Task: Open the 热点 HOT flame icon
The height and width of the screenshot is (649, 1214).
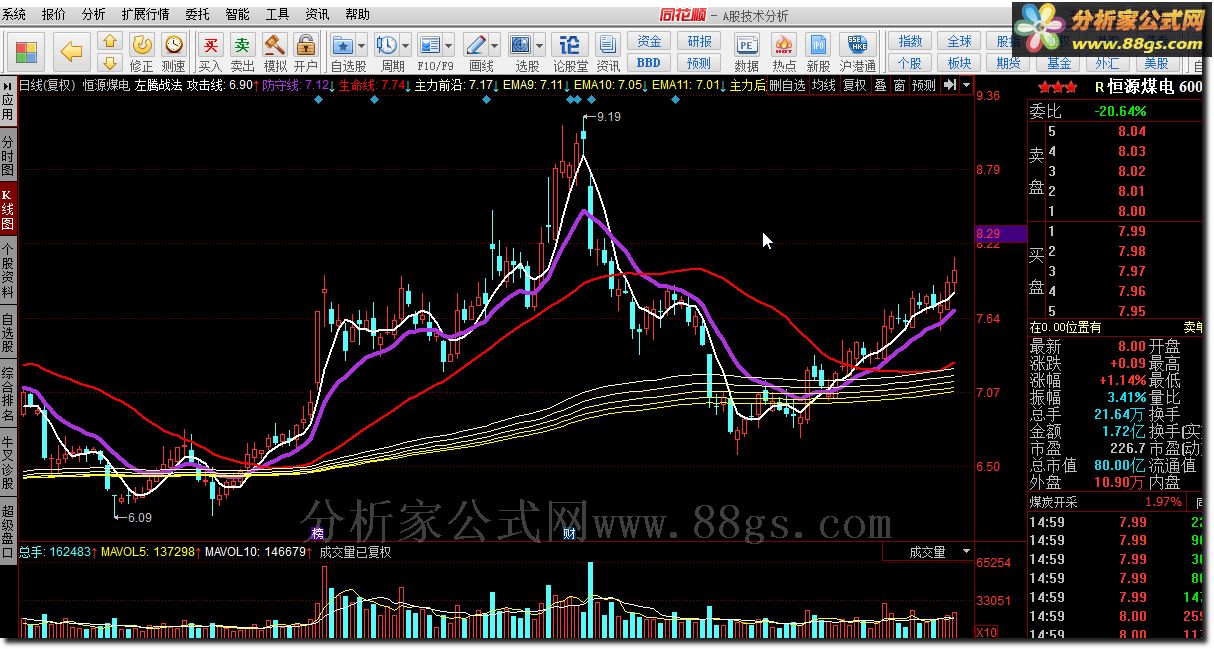Action: click(x=784, y=44)
